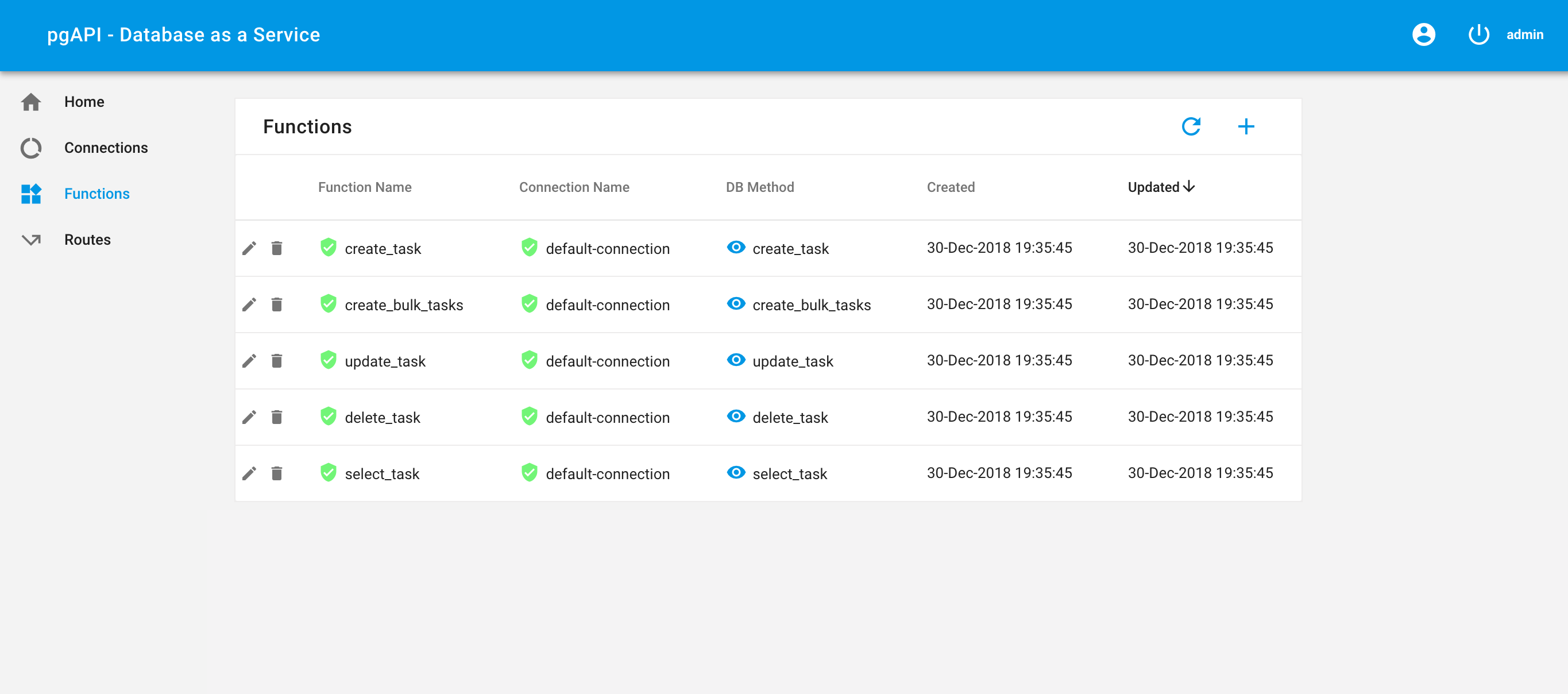
Task: Click green shield beside create_task name
Action: pyautogui.click(x=328, y=247)
